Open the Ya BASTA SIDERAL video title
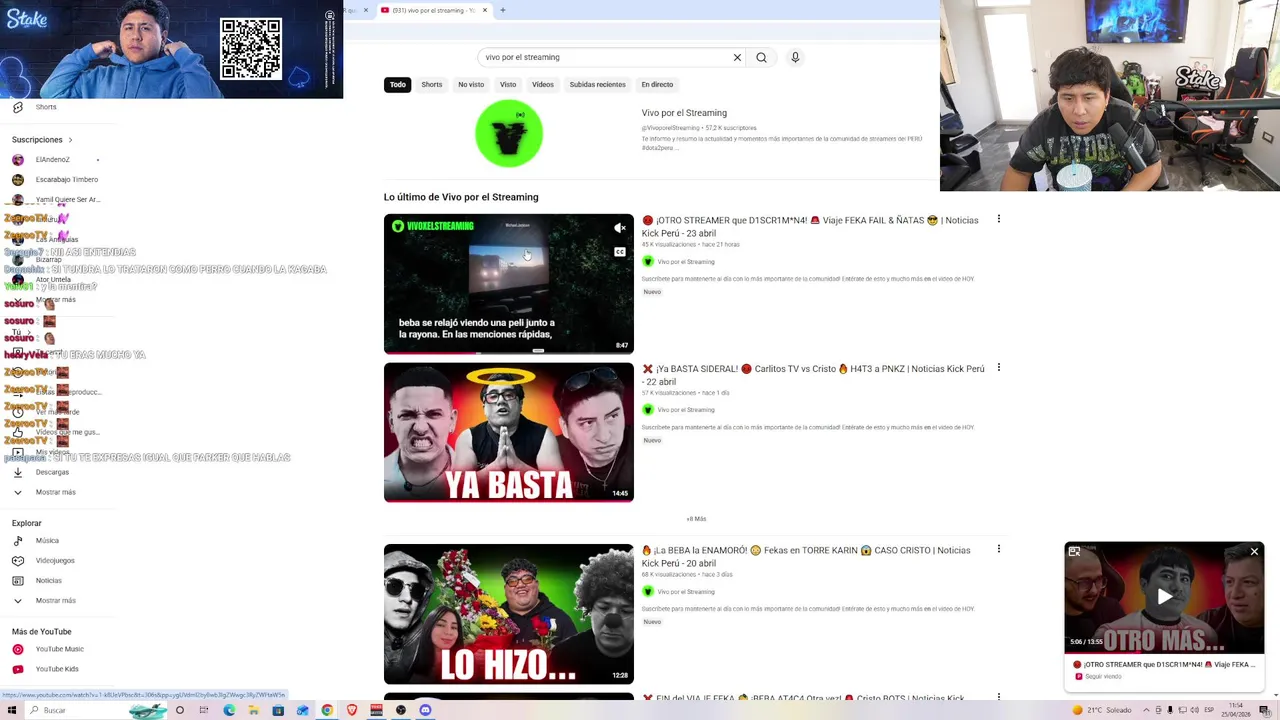Image resolution: width=1280 pixels, height=720 pixels. click(x=813, y=375)
